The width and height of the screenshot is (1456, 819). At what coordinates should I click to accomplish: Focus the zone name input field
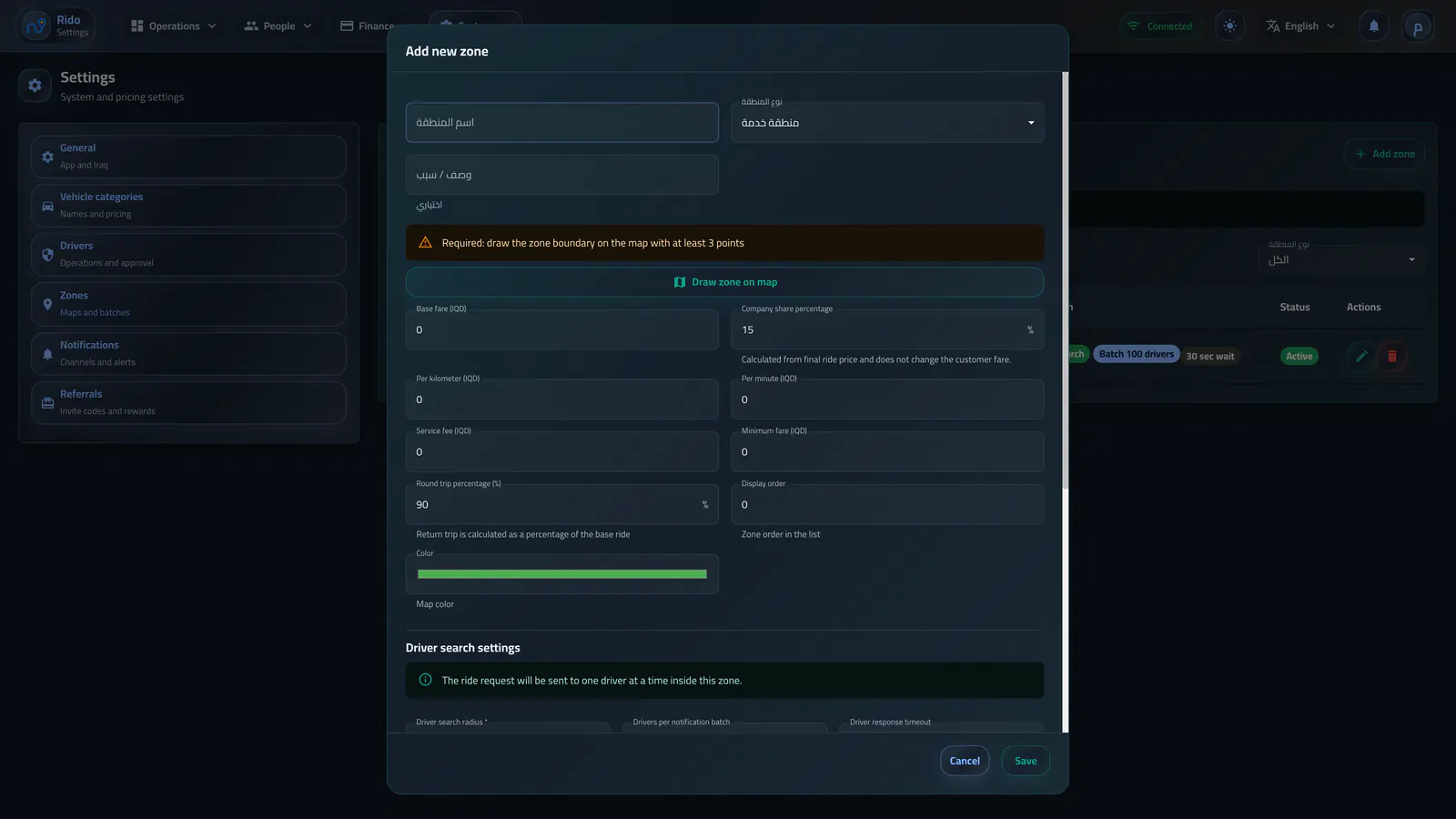tap(561, 122)
